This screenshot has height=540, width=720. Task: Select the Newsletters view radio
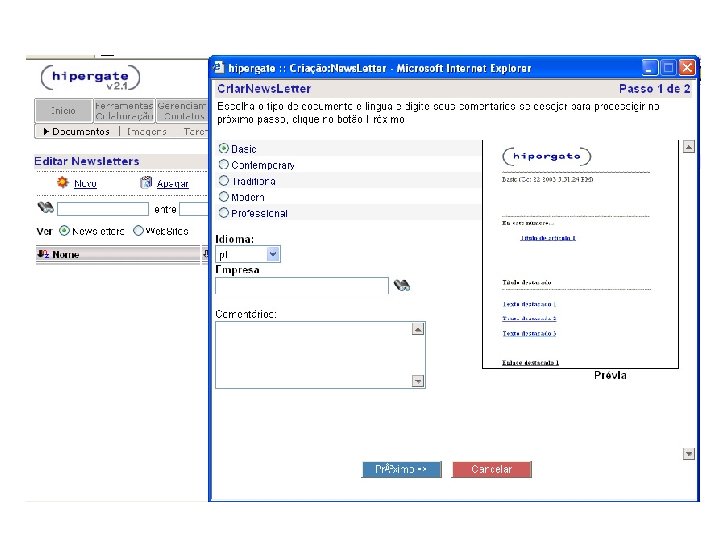point(65,231)
